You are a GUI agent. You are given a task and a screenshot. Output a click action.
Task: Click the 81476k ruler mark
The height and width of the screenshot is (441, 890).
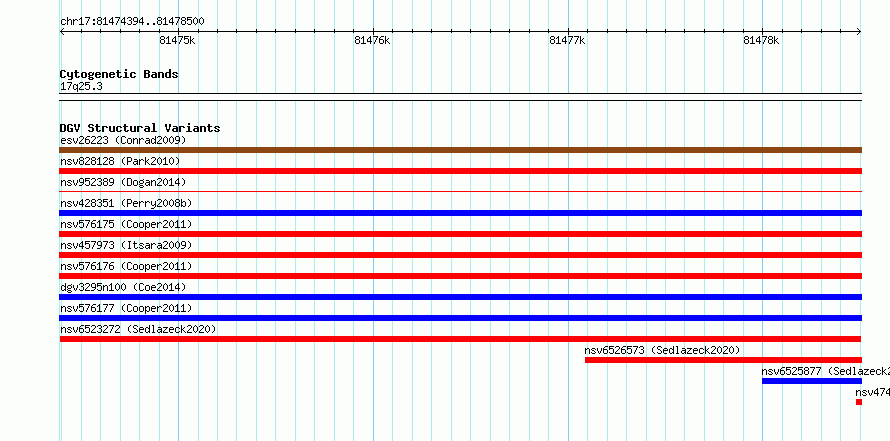pyautogui.click(x=372, y=40)
